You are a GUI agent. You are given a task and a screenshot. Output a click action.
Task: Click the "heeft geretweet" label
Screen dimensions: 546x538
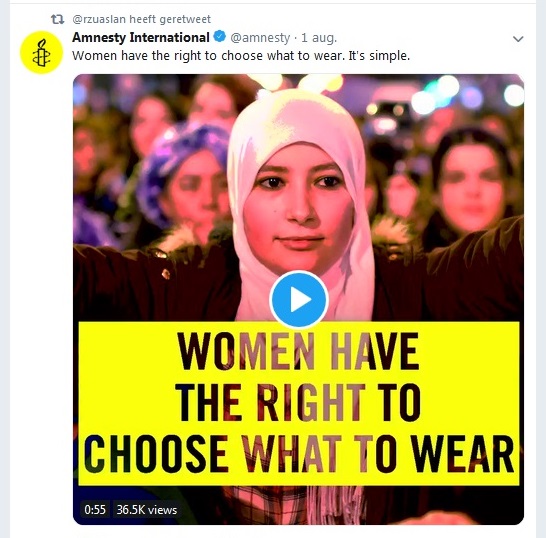(x=170, y=19)
